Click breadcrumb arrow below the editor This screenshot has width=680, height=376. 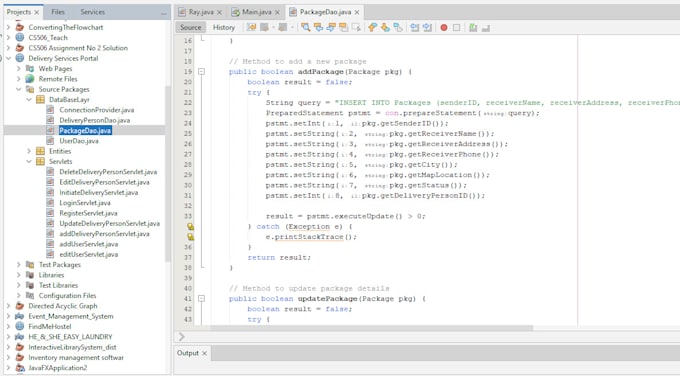click(181, 337)
